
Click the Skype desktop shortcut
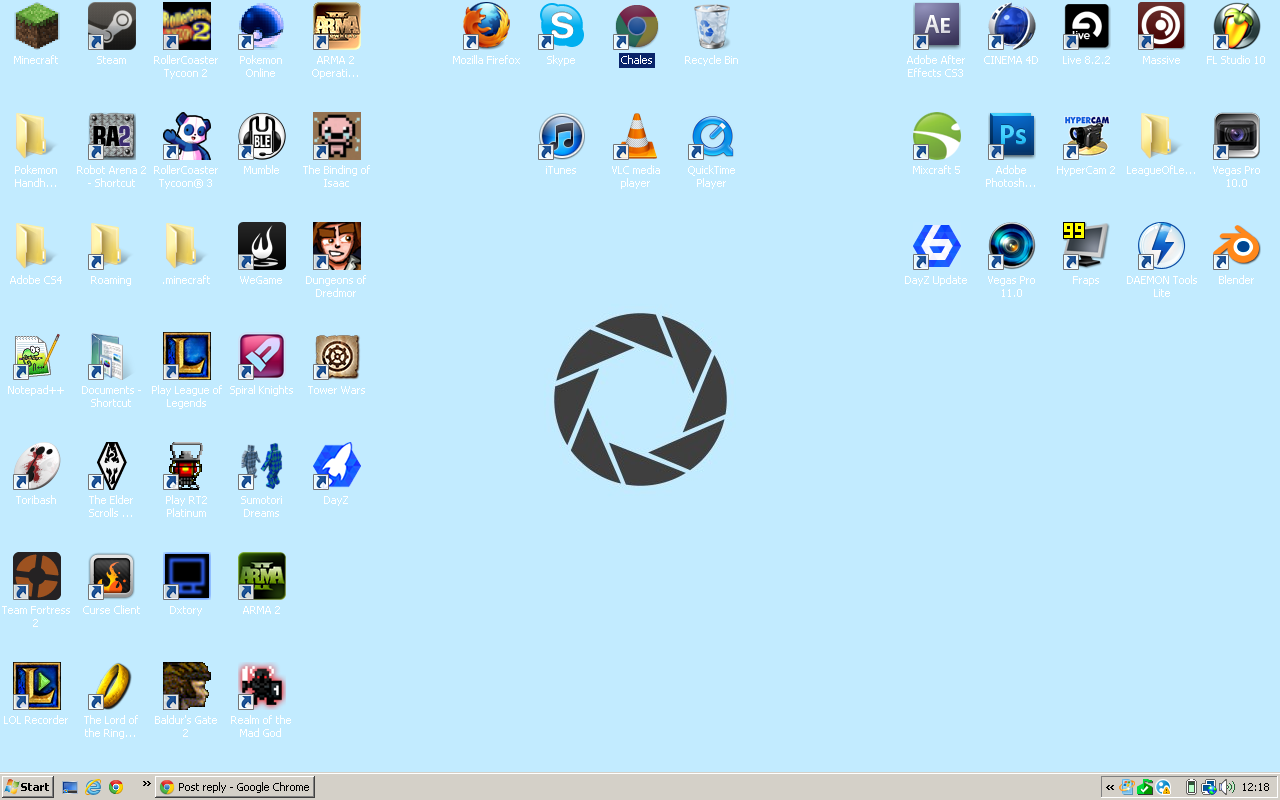561,27
